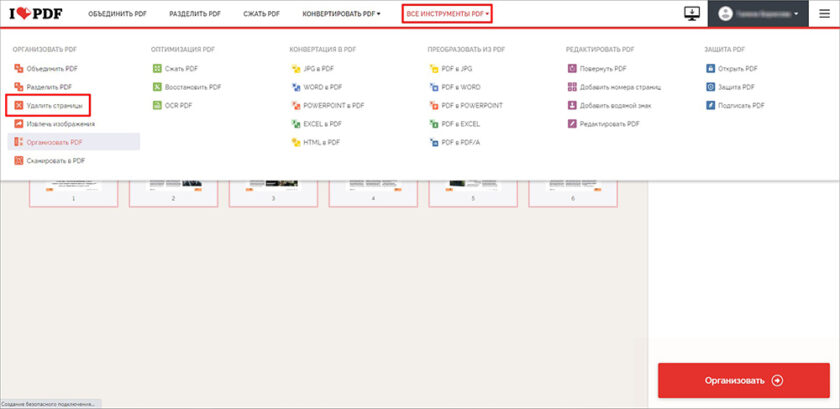Choose the PDF в EXCEL link

[461, 124]
